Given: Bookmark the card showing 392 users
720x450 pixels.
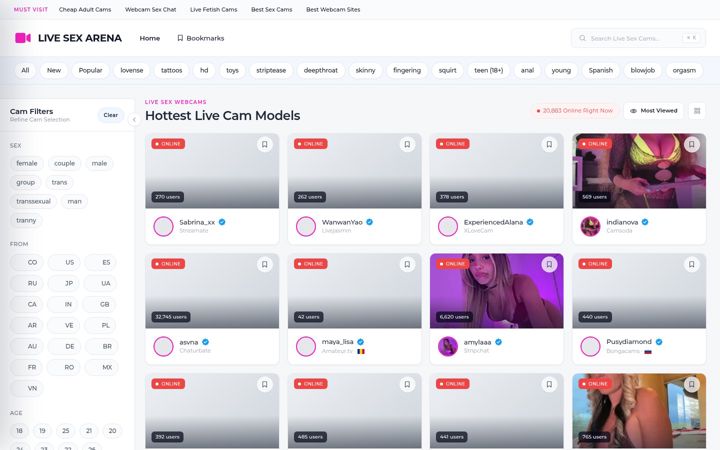Looking at the screenshot, I should [x=264, y=384].
